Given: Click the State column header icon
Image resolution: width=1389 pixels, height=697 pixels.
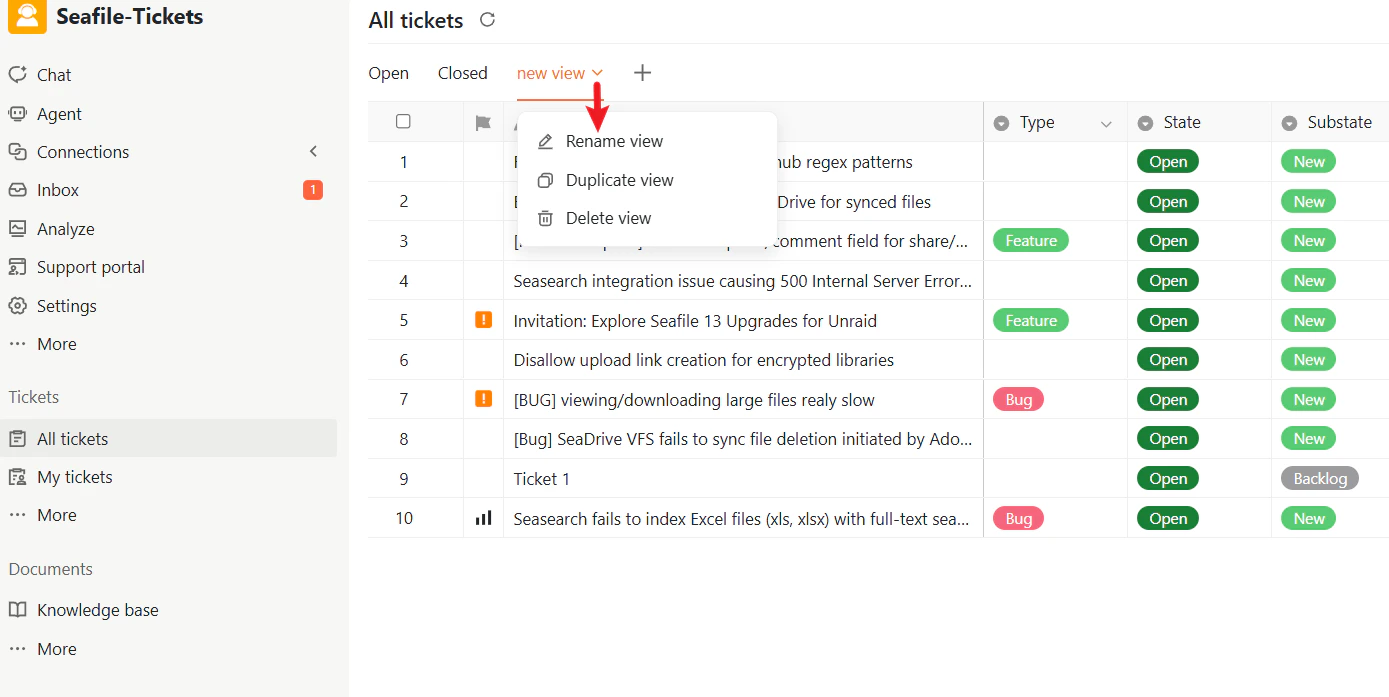Looking at the screenshot, I should 1145,123.
